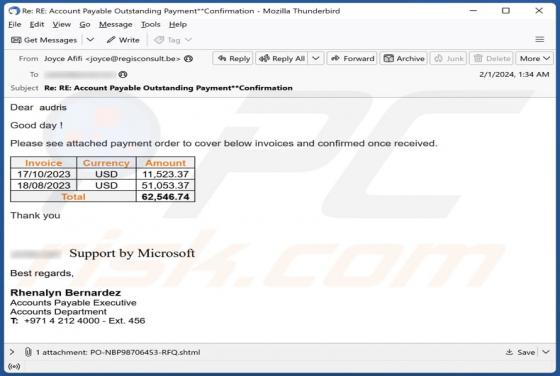Screen dimensions: 560x376
Task: Click the connection status icon in status bar
Action: [14, 366]
